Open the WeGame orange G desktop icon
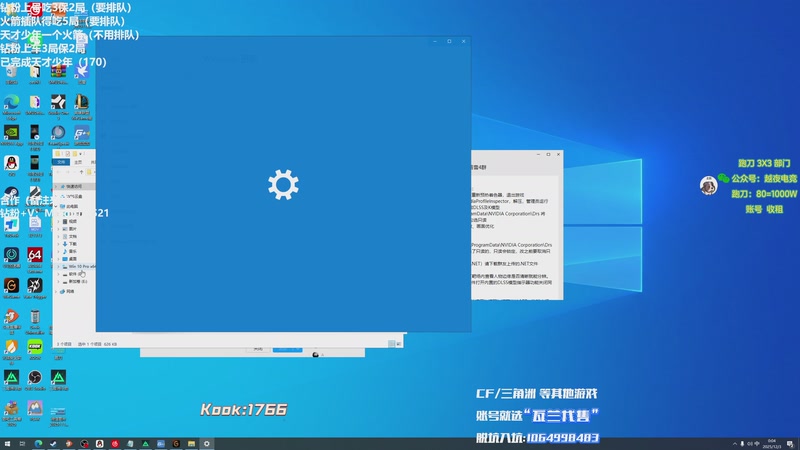This screenshot has width=800, height=450. (x=11, y=288)
